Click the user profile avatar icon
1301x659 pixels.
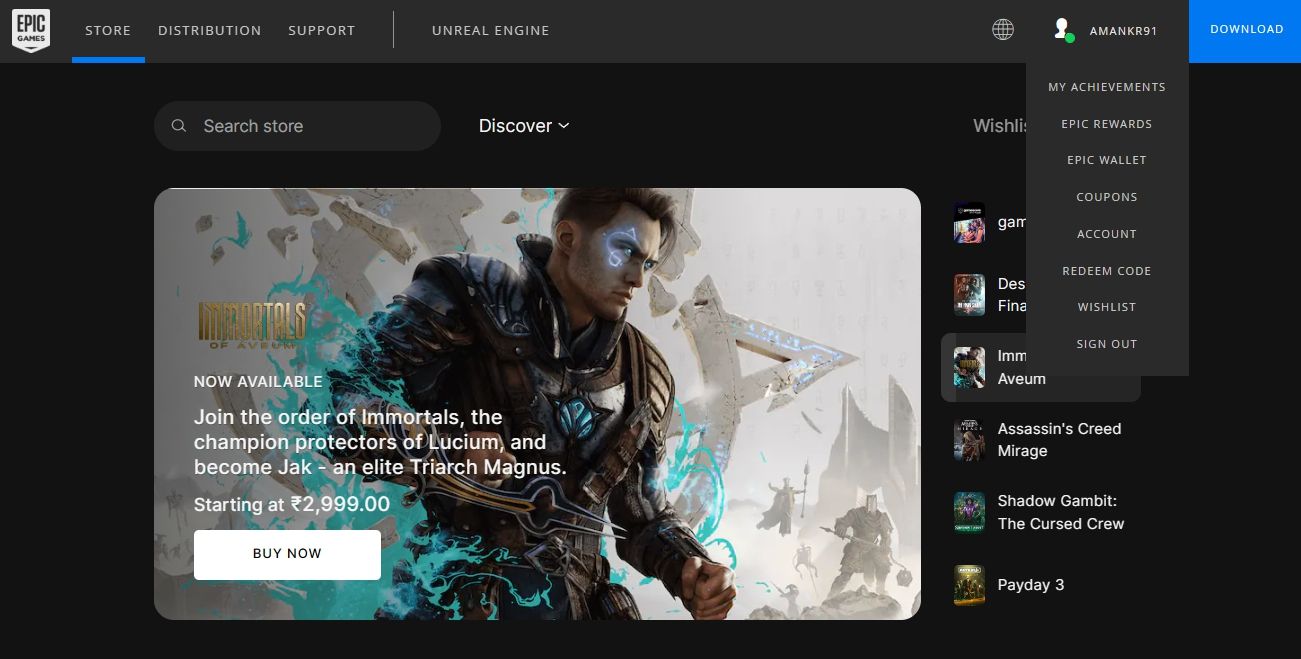click(x=1062, y=30)
